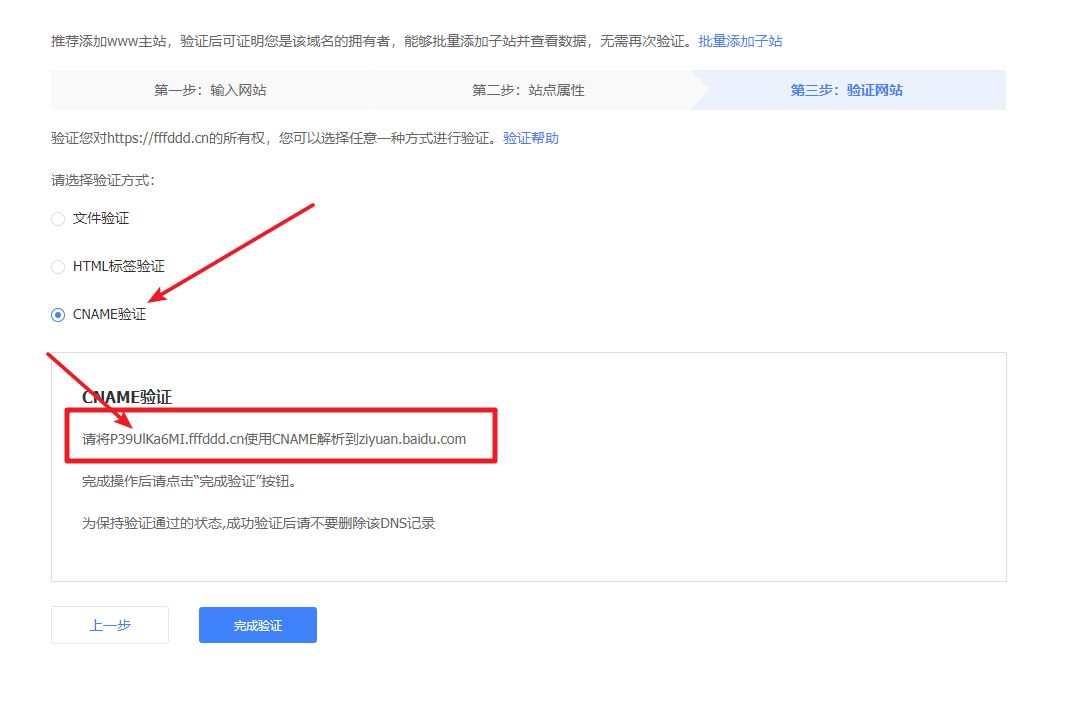This screenshot has width=1071, height=719.
Task: Go to step 第一步：输入网站
Action: [210, 90]
